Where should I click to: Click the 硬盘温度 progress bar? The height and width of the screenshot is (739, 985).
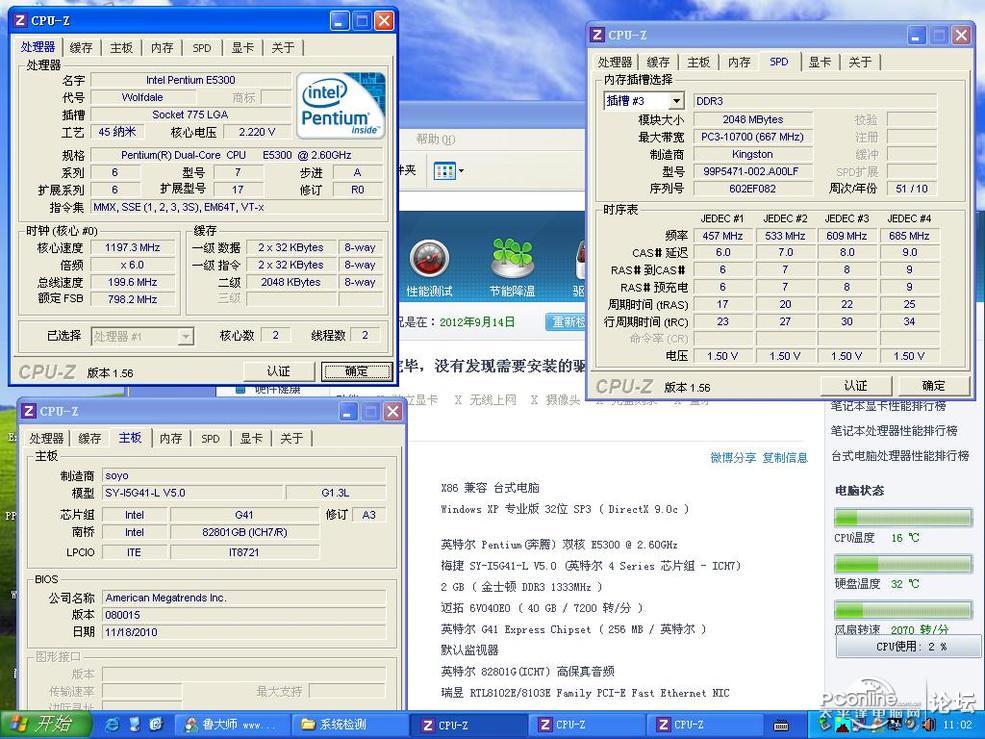[903, 564]
